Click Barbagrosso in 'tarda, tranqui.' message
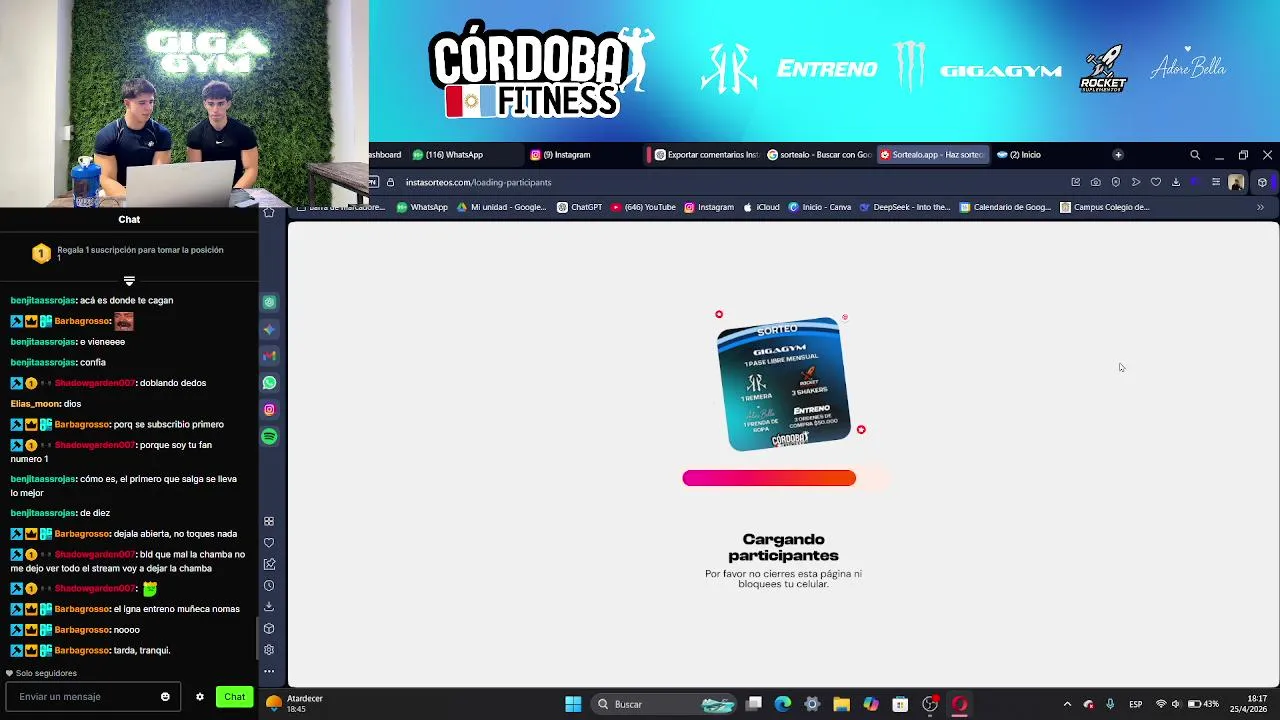Image resolution: width=1280 pixels, height=720 pixels. [x=82, y=650]
